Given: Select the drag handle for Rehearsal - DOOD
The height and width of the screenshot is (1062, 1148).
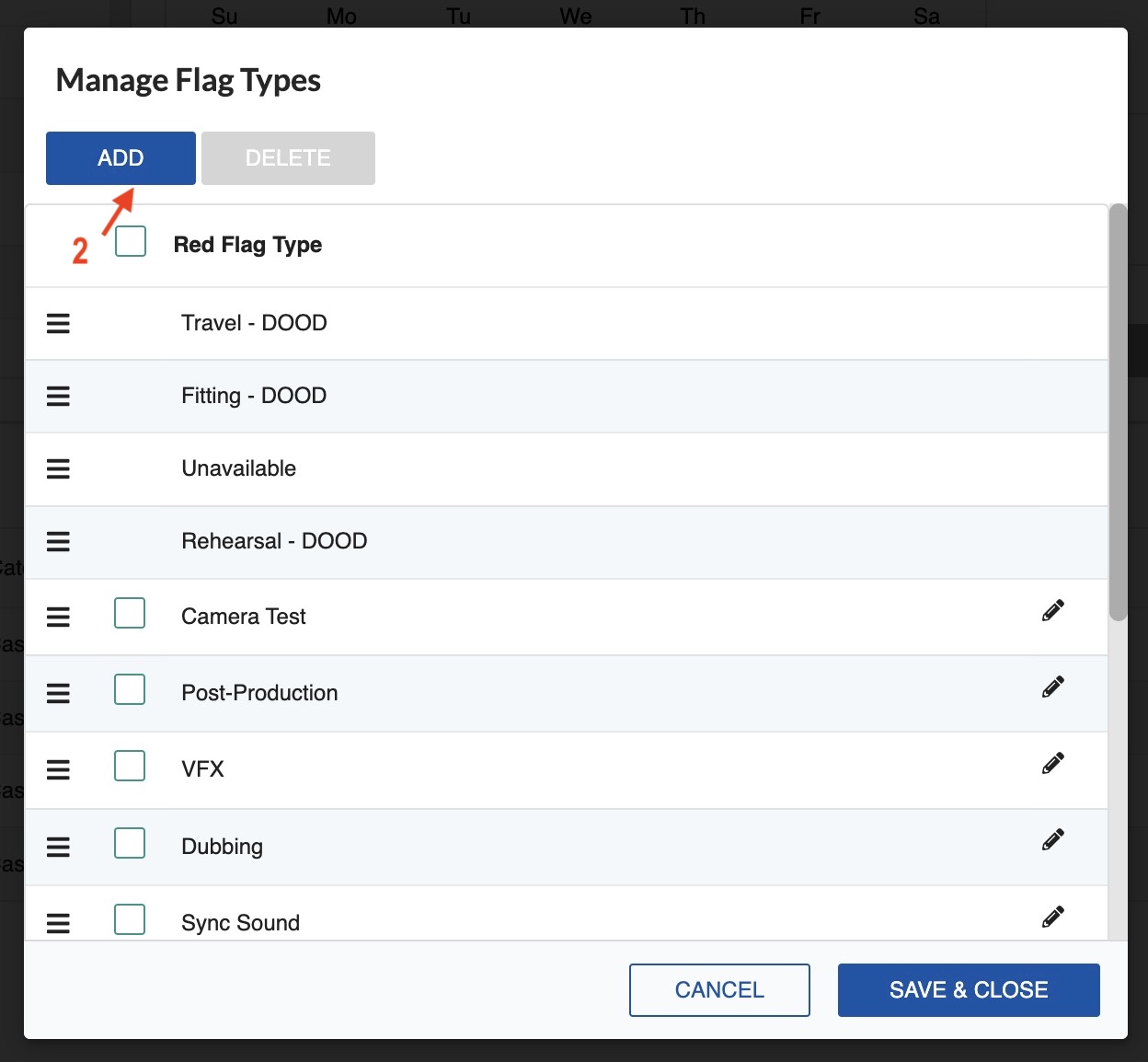Looking at the screenshot, I should pyautogui.click(x=58, y=542).
